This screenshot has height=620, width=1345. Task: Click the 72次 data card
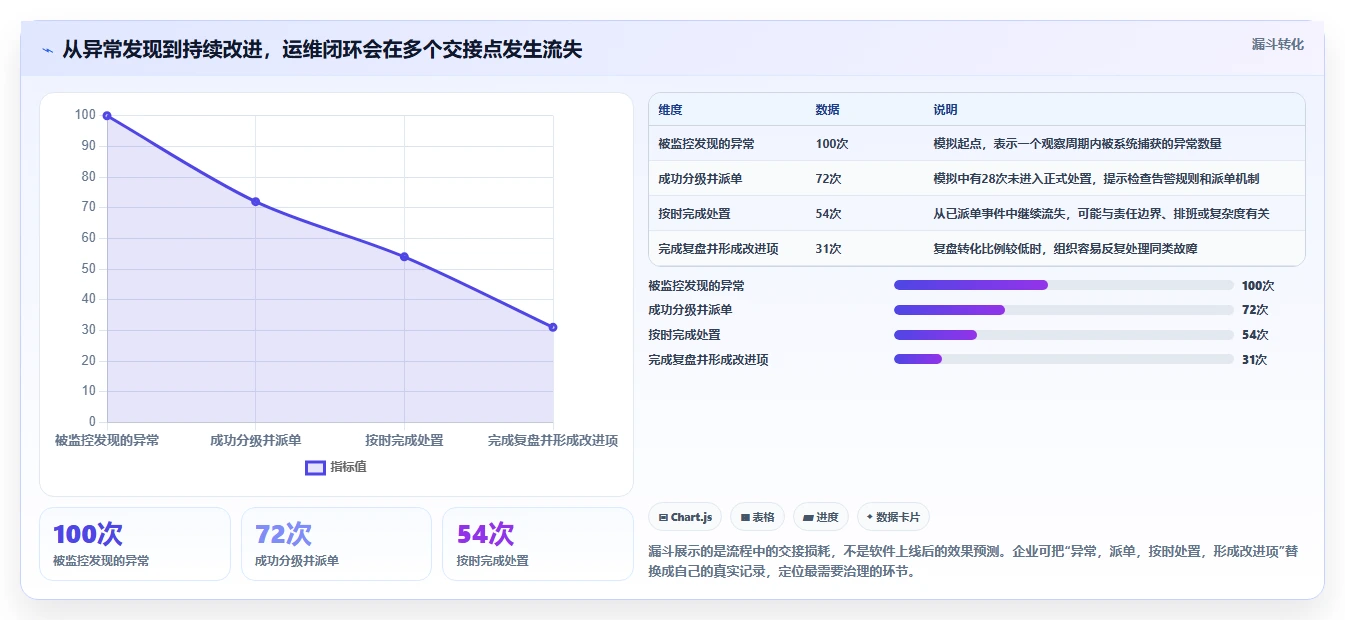336,544
